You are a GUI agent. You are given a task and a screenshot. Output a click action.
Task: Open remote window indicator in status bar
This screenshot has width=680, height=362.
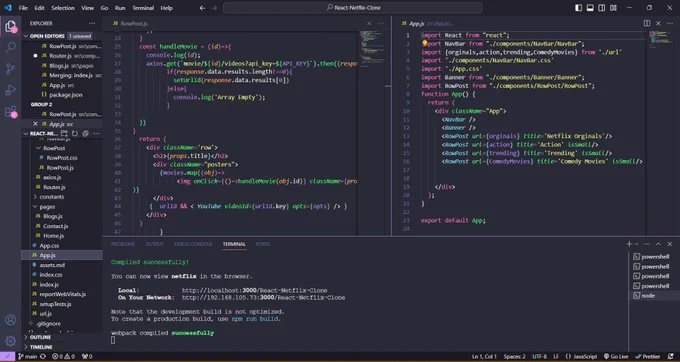(x=7, y=356)
